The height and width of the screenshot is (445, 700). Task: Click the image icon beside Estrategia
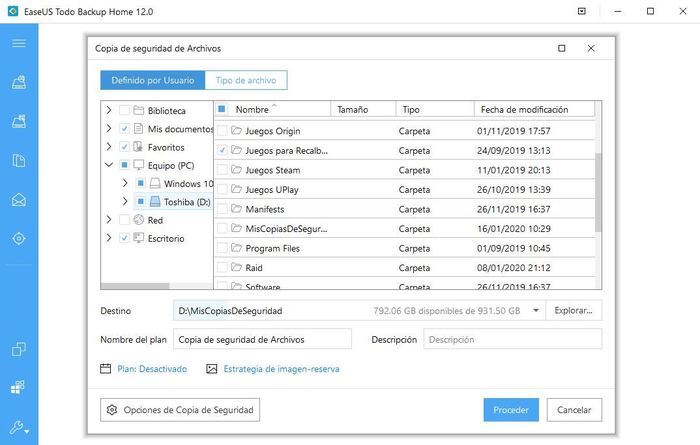coord(212,369)
